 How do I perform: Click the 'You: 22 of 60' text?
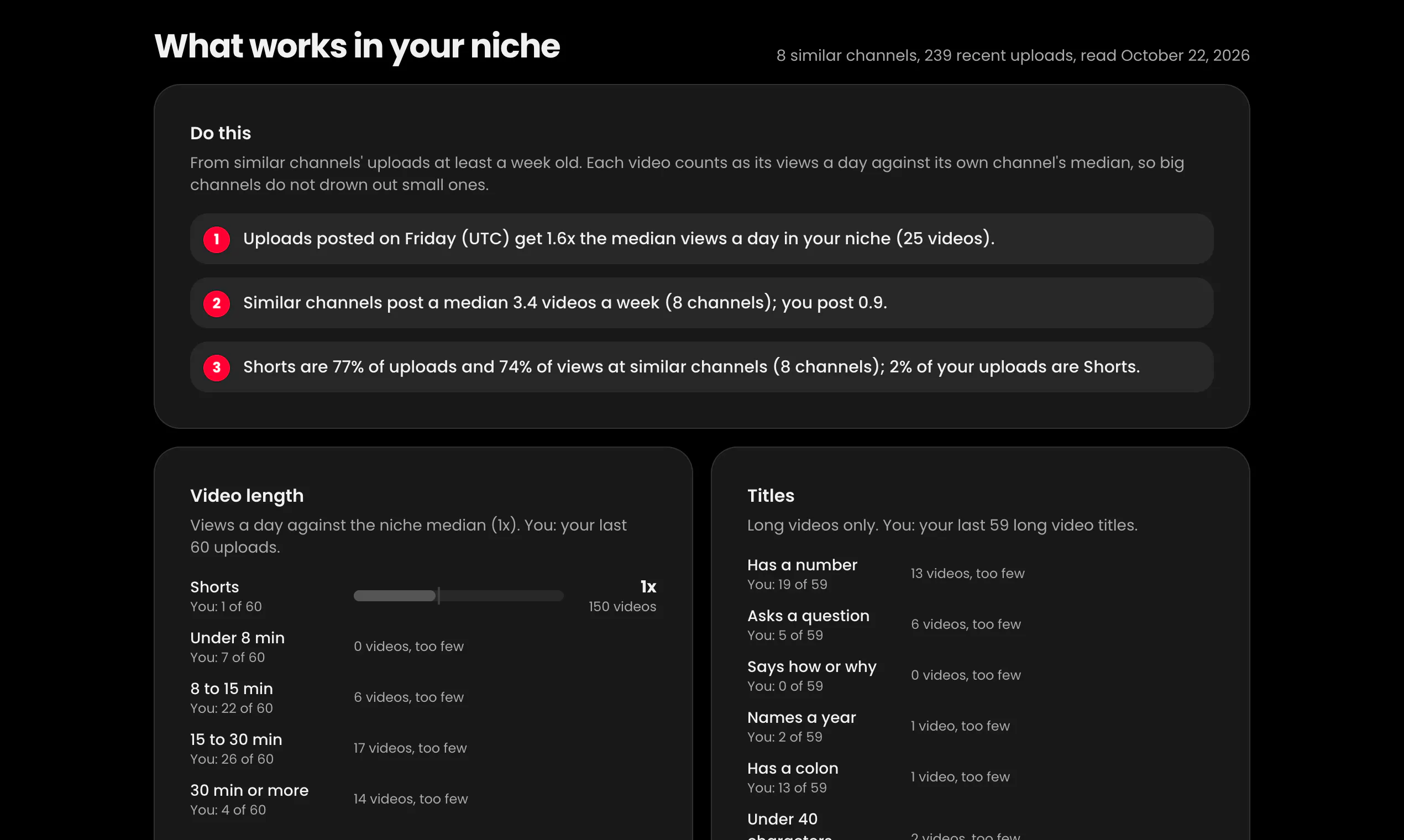pyautogui.click(x=232, y=708)
